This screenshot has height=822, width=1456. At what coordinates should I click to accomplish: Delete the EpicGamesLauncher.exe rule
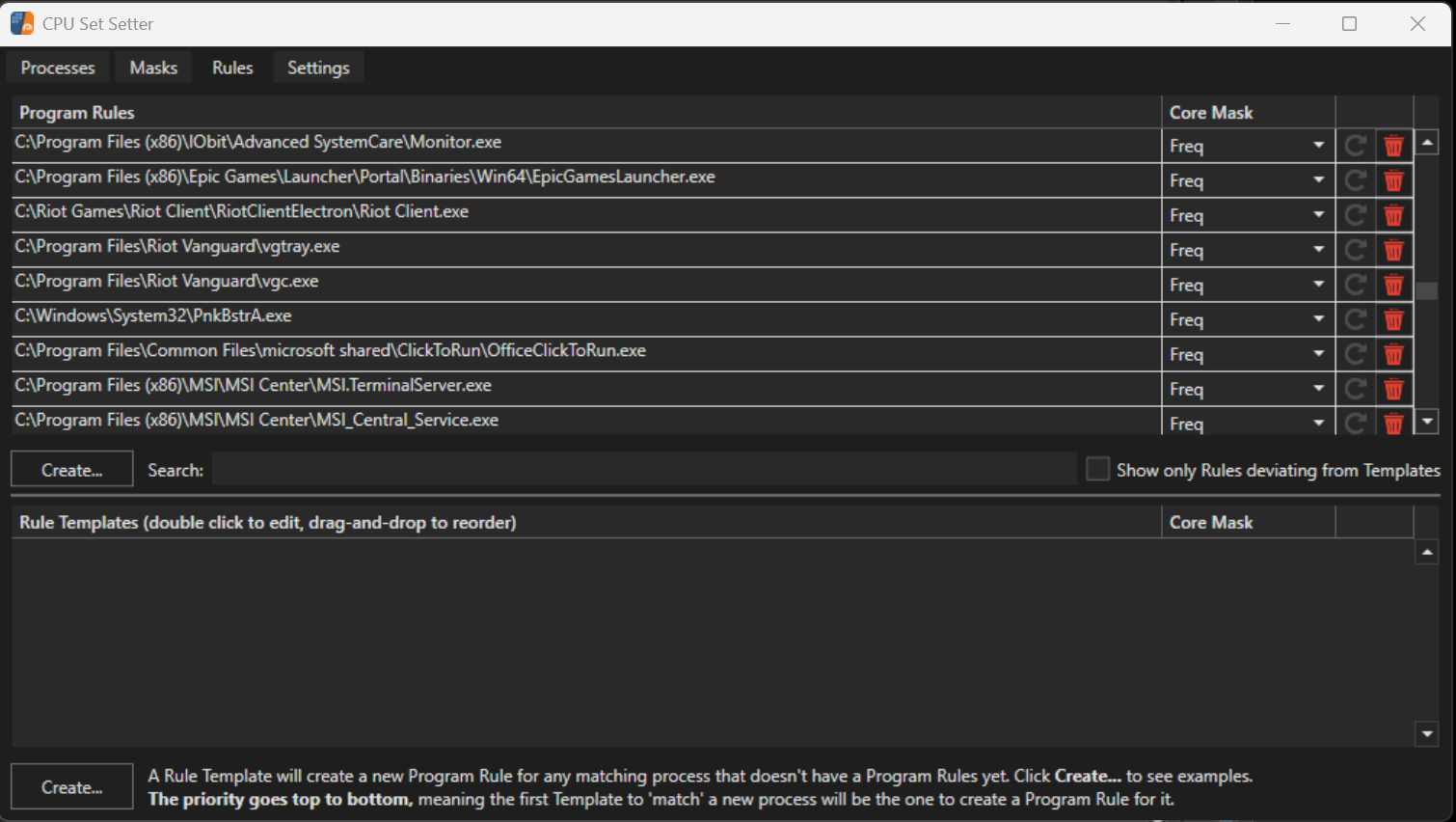pos(1393,180)
